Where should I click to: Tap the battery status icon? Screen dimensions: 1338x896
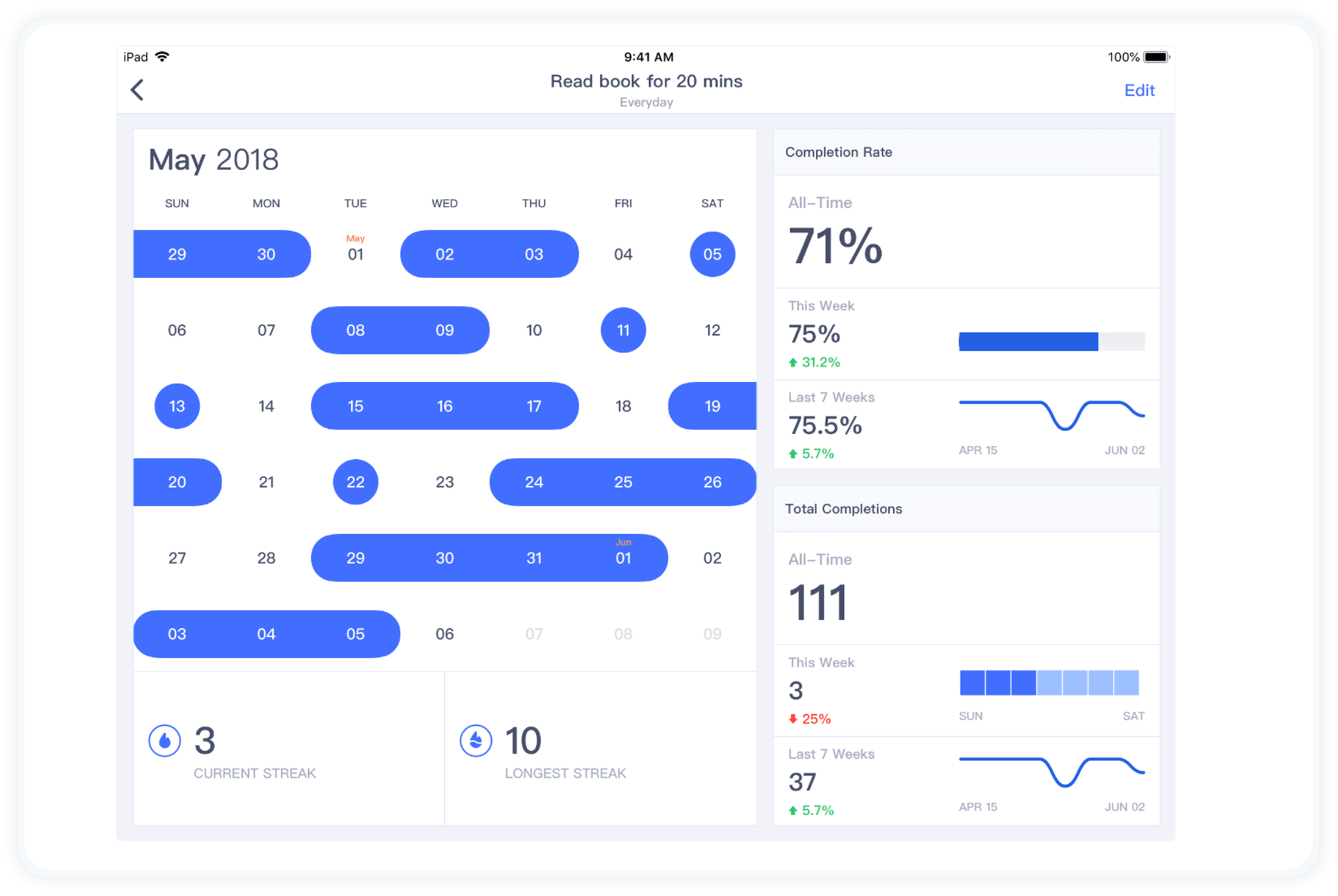click(x=1157, y=57)
